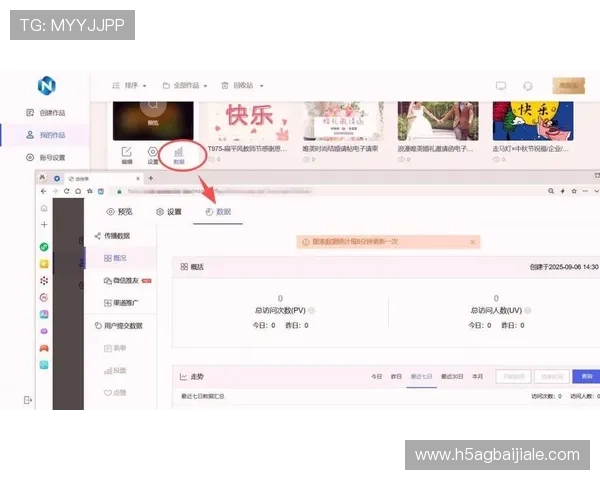Select 渠道推广 in the data menu
This screenshot has height=480, width=600.
[121, 303]
